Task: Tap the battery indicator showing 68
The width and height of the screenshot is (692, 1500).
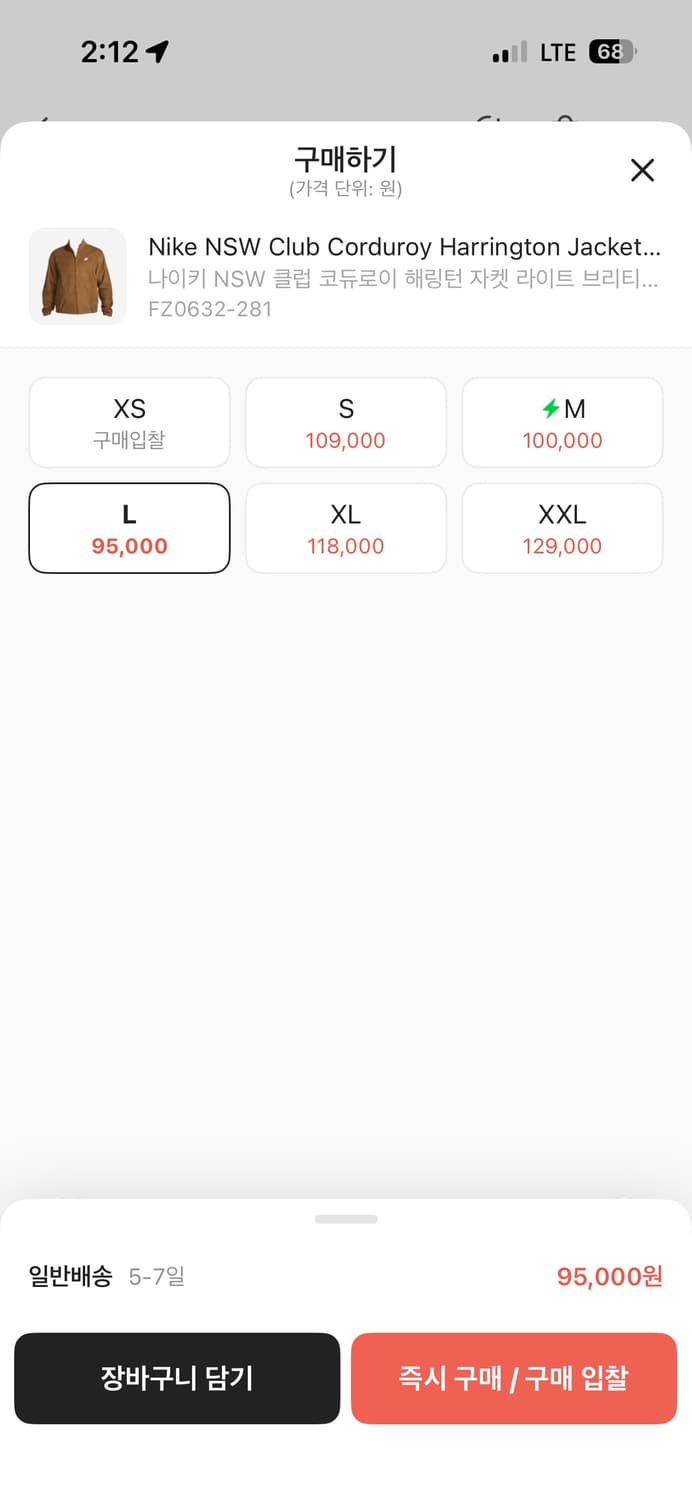Action: 612,52
